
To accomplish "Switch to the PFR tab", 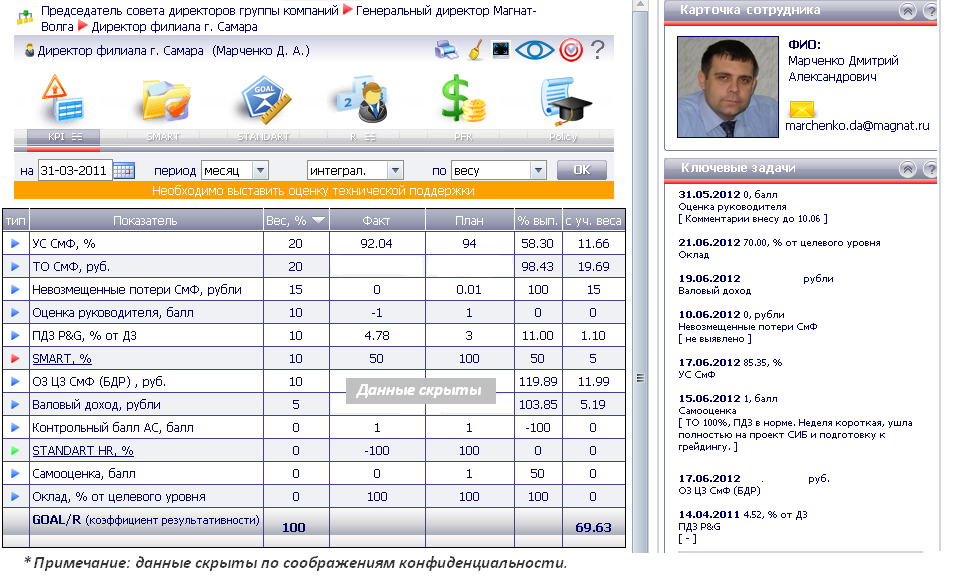I will 463,137.
